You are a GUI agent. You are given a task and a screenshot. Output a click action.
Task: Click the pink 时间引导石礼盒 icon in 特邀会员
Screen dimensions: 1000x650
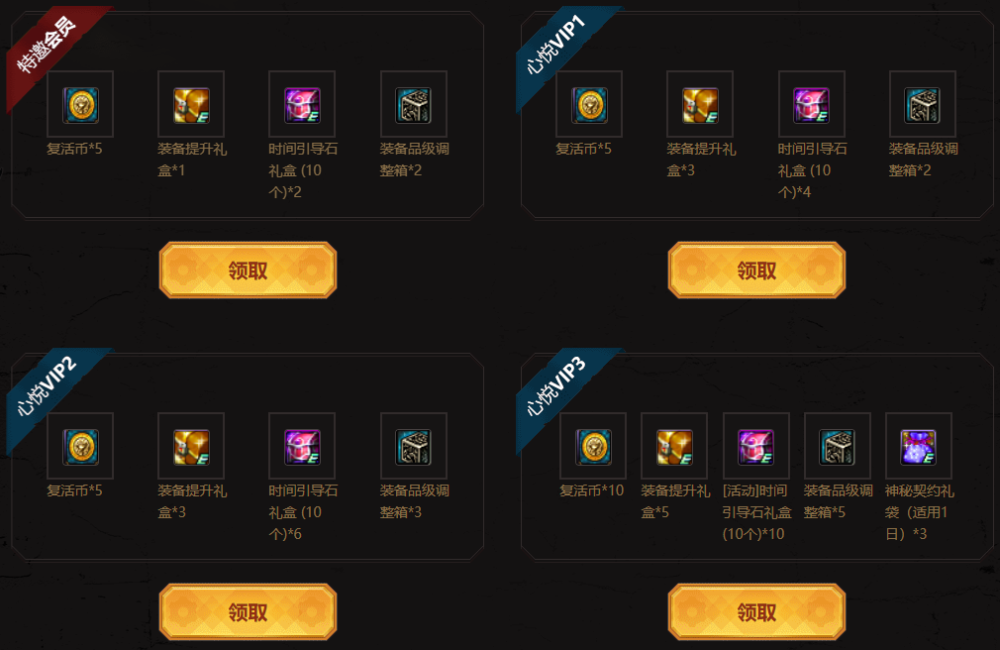(302, 105)
